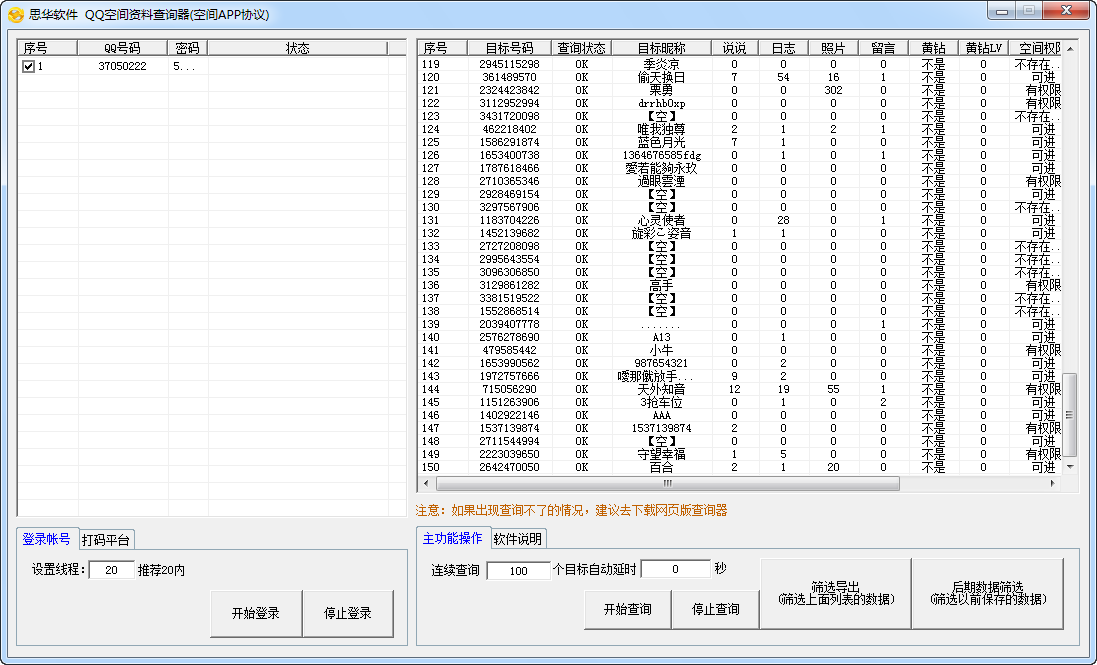
Task: Click the results table scroll-up arrow
Action: (x=1070, y=47)
